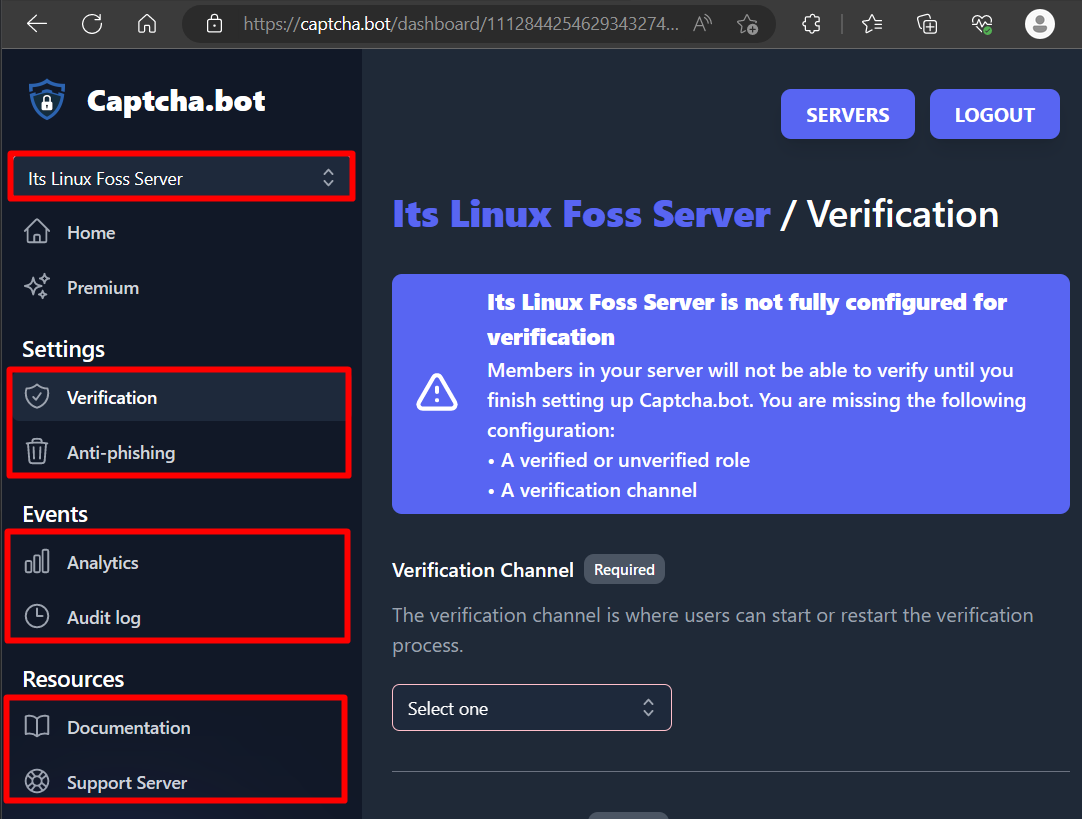Click the Documentation book icon
Screen dimensions: 1082x819
[x=37, y=726]
